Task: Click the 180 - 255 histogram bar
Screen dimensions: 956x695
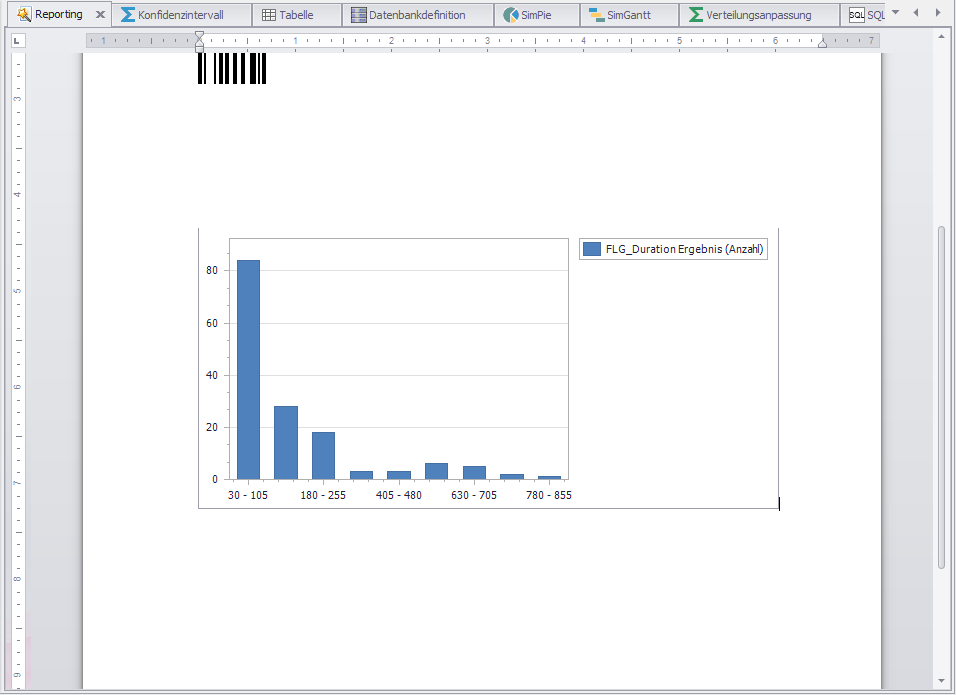Action: (324, 455)
